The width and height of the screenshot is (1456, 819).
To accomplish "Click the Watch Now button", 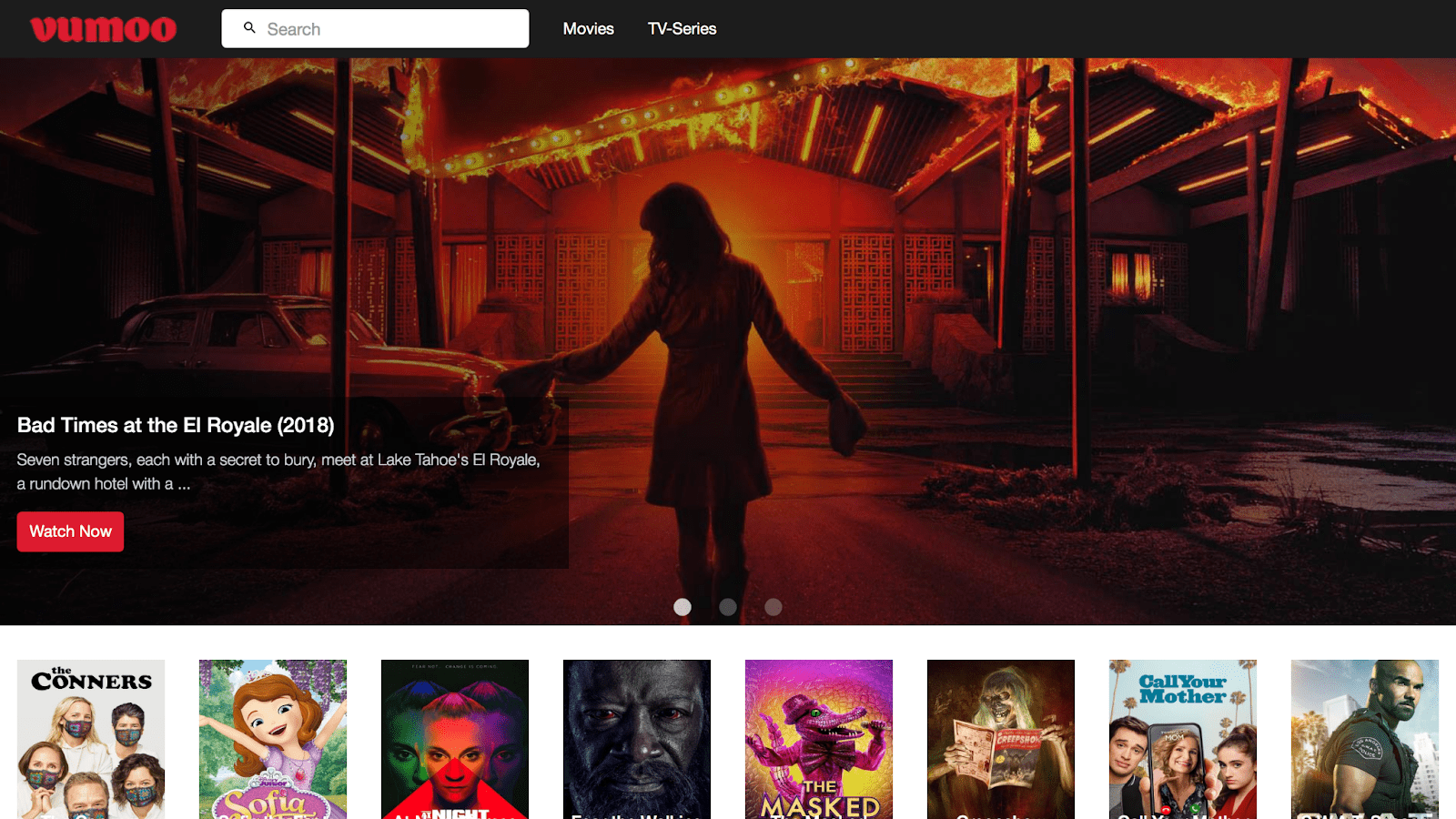I will (x=70, y=531).
